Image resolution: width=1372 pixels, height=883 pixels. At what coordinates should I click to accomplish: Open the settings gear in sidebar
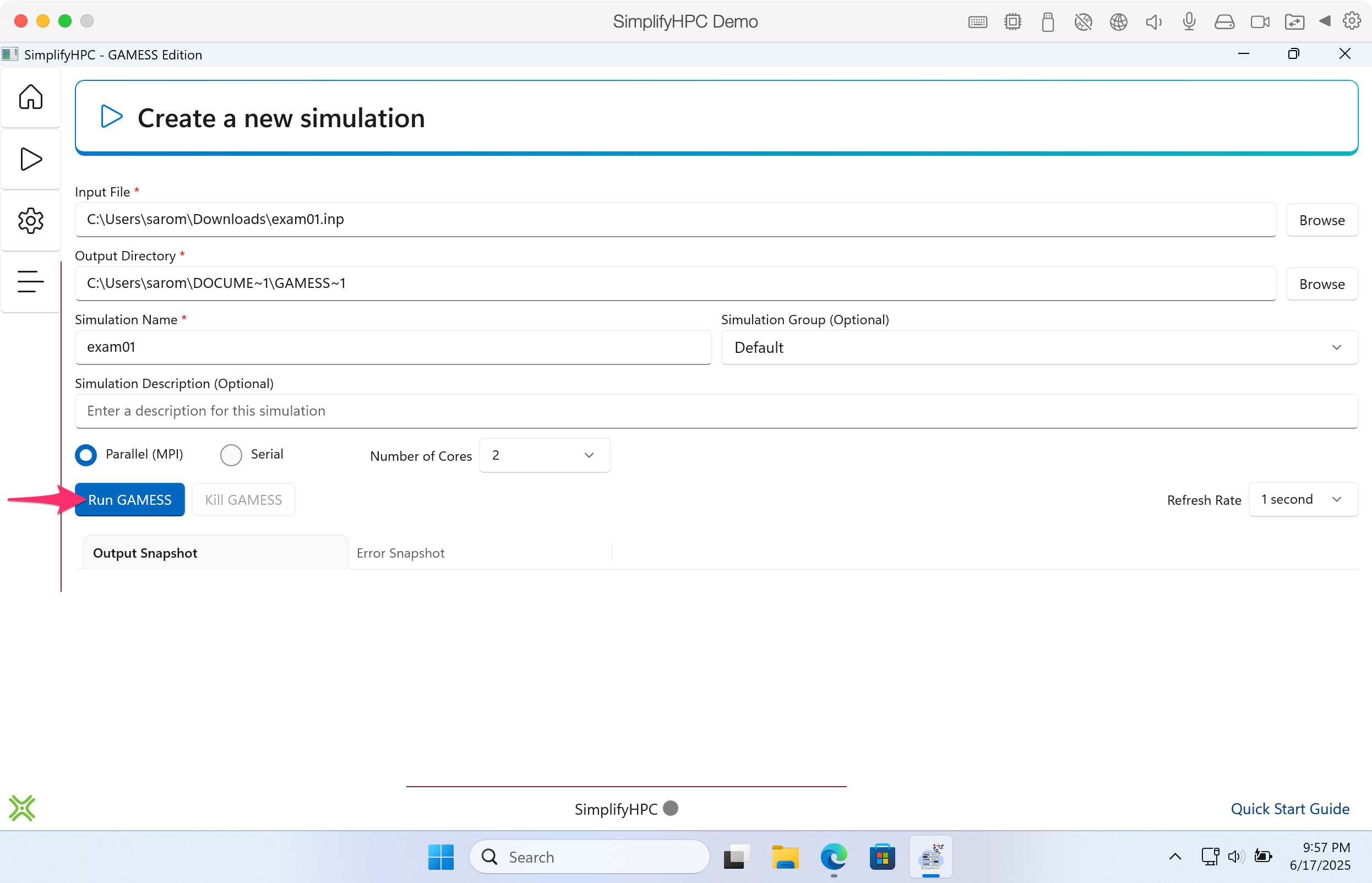[x=30, y=221]
